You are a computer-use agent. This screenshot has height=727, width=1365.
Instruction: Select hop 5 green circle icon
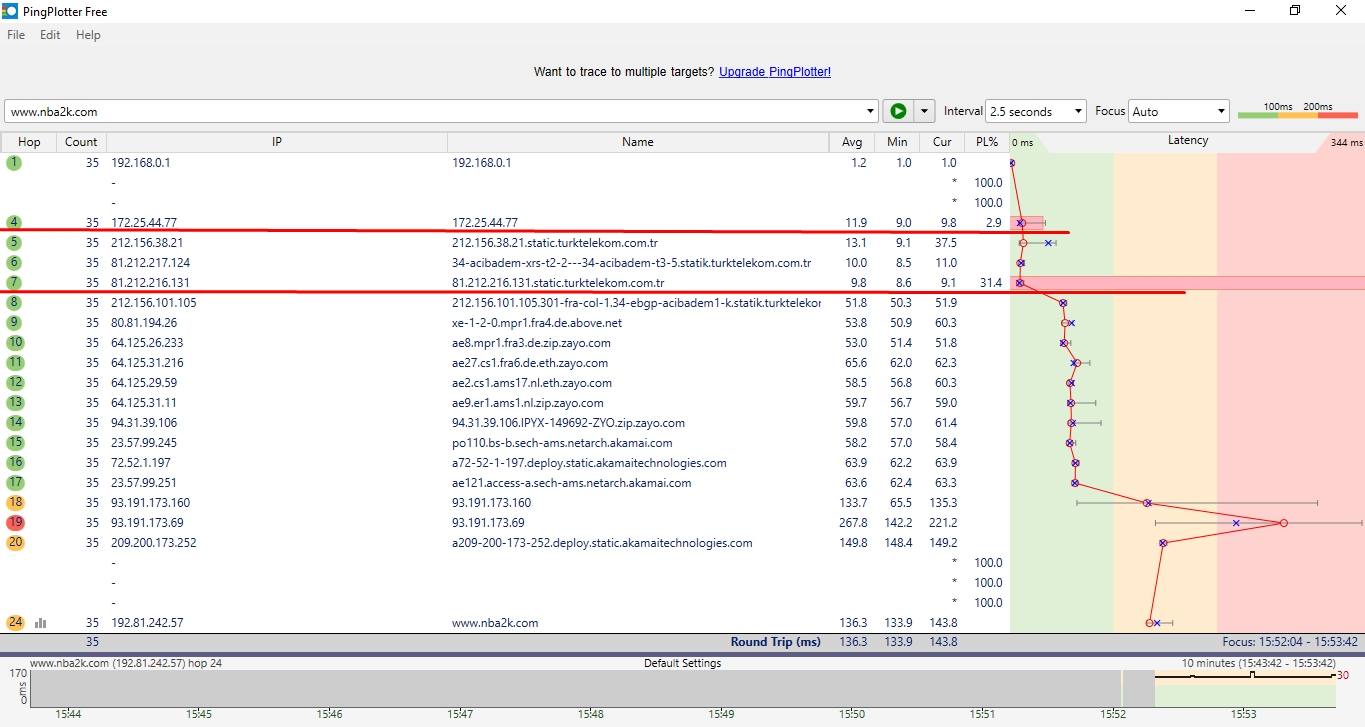tap(15, 243)
